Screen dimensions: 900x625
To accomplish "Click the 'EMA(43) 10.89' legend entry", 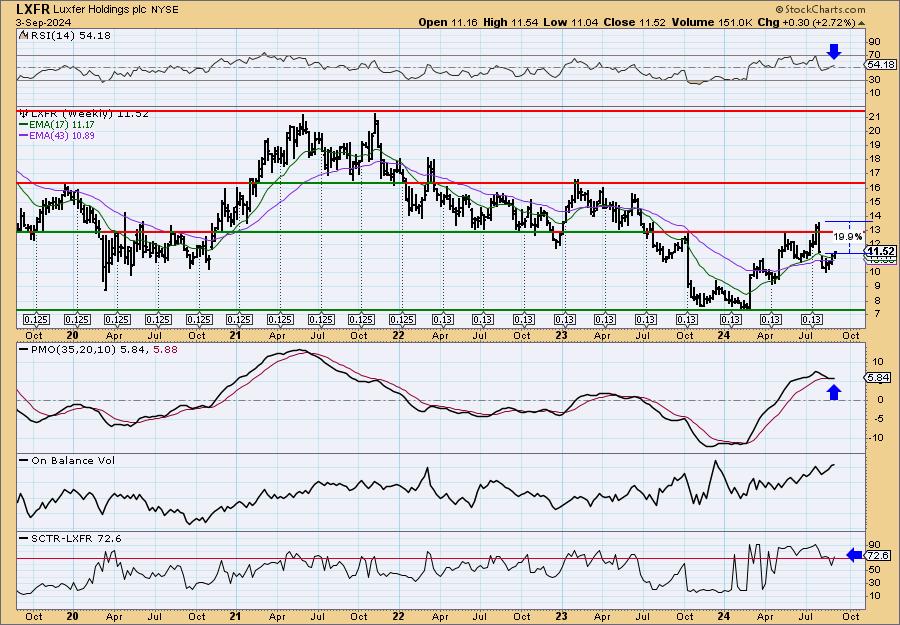I will click(57, 135).
